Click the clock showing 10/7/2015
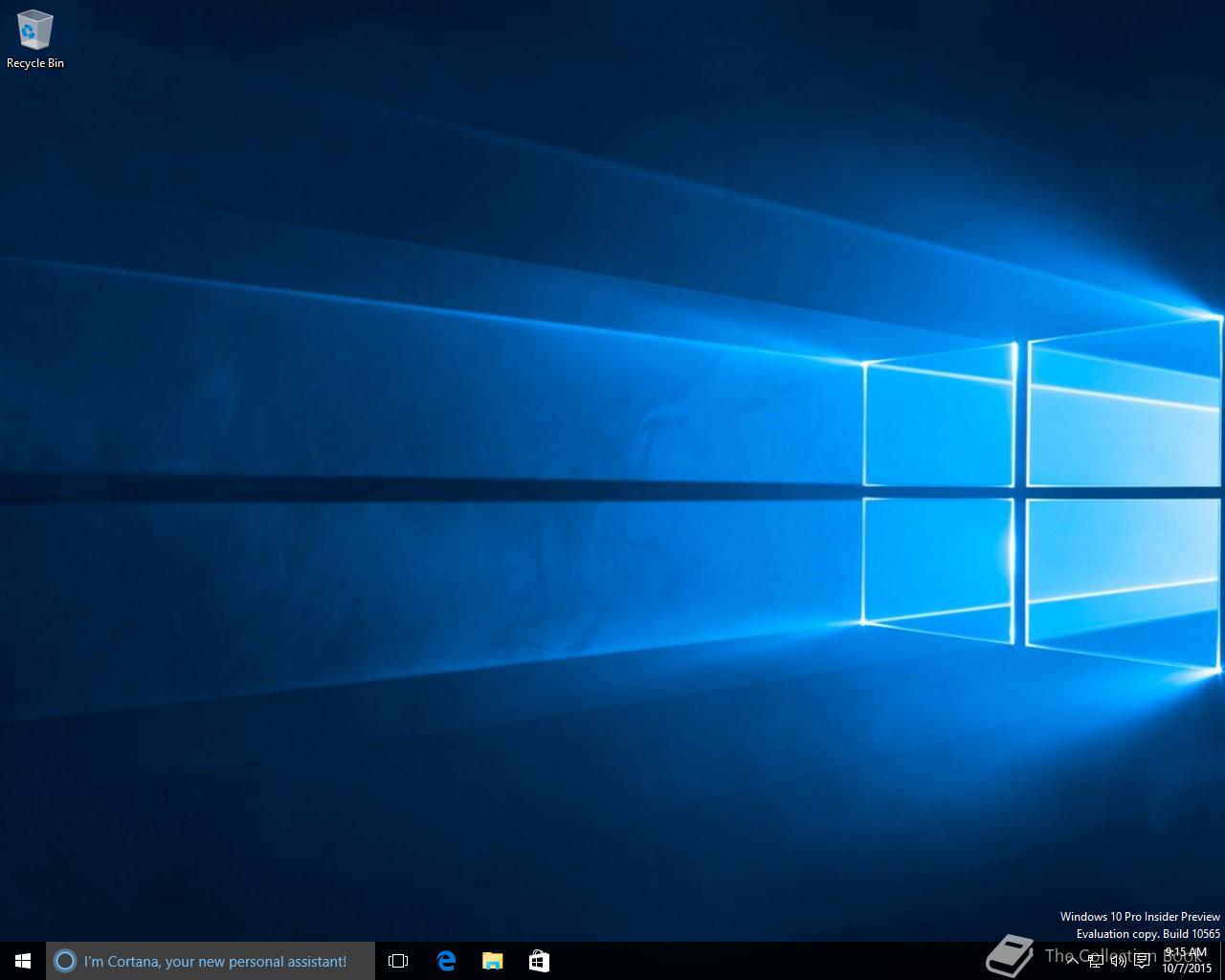Viewport: 1225px width, 980px height. click(x=1187, y=961)
